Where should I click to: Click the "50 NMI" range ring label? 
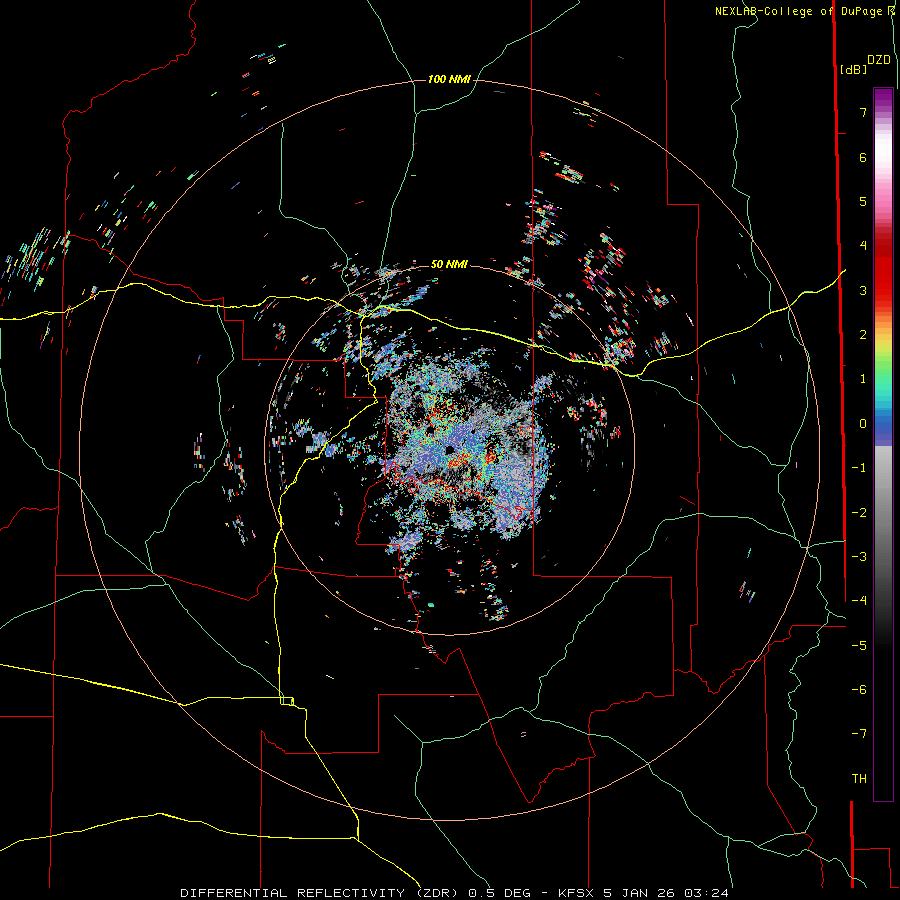[x=449, y=264]
